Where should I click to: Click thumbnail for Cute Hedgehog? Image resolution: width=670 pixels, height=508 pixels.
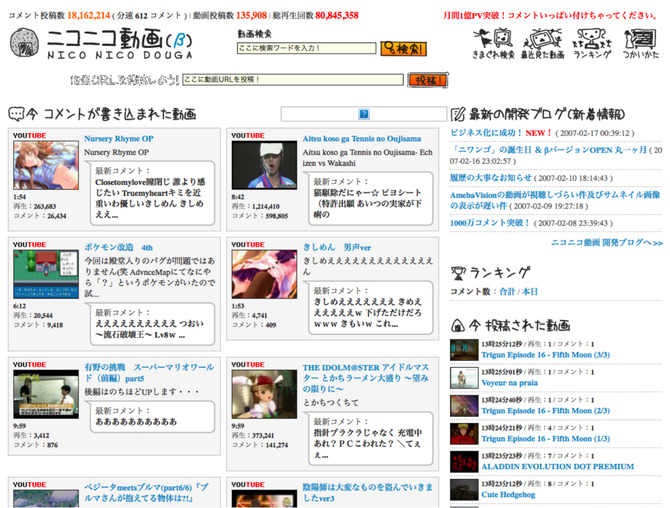[x=464, y=490]
